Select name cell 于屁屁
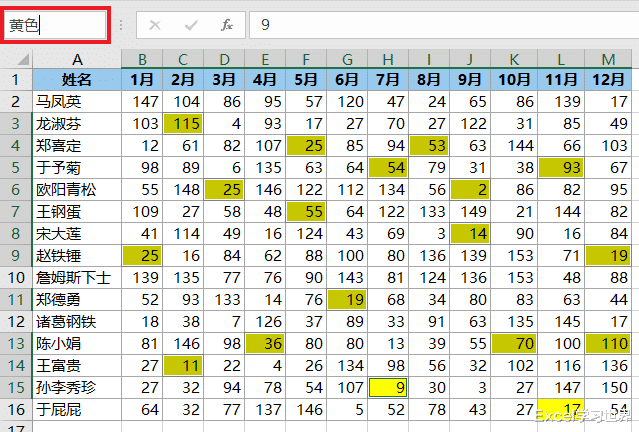 coord(77,410)
